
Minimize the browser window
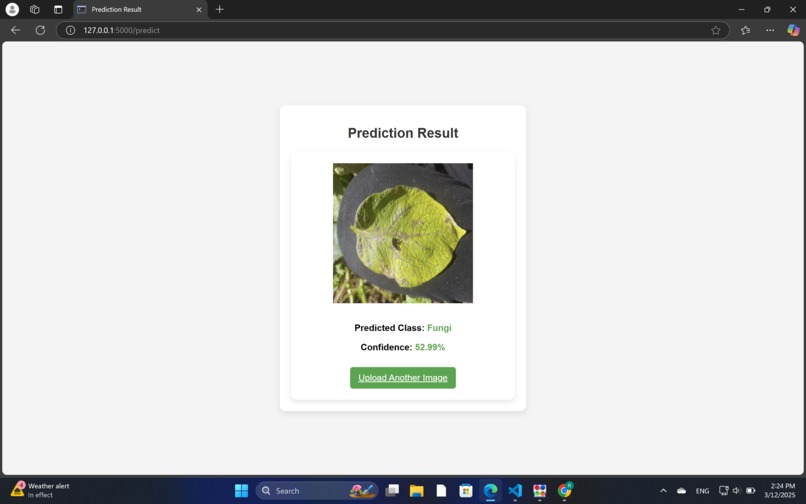coord(741,9)
